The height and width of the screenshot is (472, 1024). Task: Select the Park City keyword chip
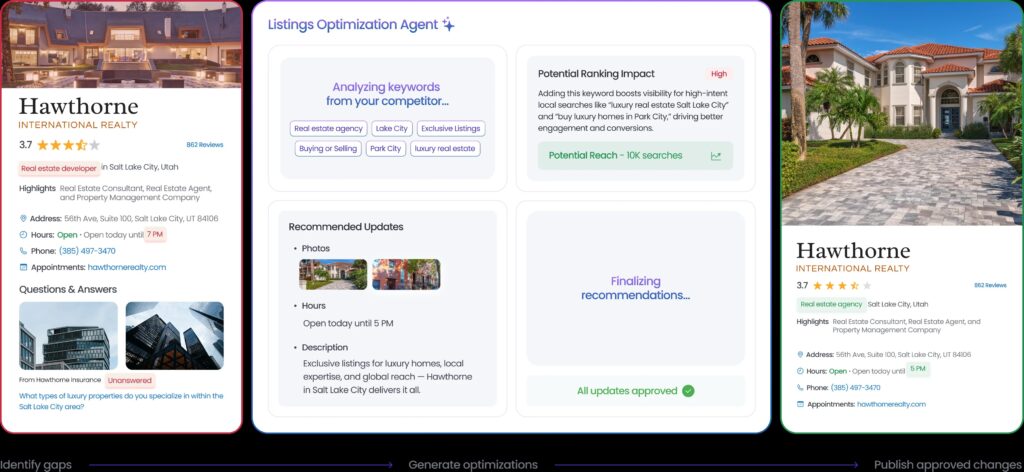pyautogui.click(x=384, y=148)
